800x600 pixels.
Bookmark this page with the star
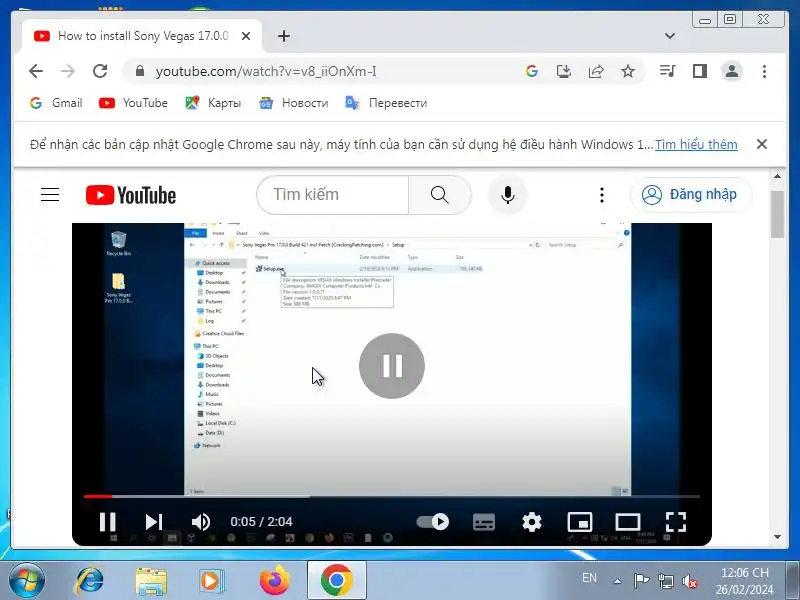coord(628,71)
